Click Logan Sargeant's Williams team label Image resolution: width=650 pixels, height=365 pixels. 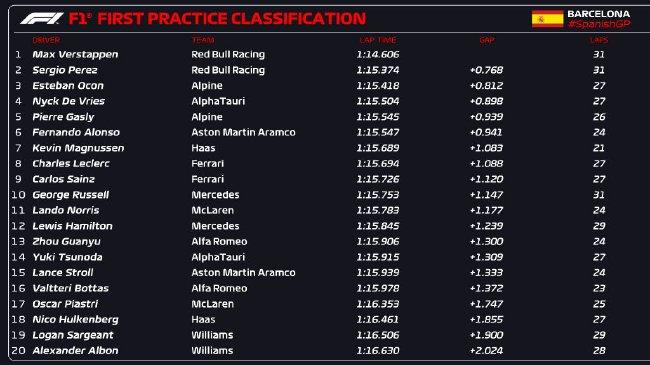212,335
